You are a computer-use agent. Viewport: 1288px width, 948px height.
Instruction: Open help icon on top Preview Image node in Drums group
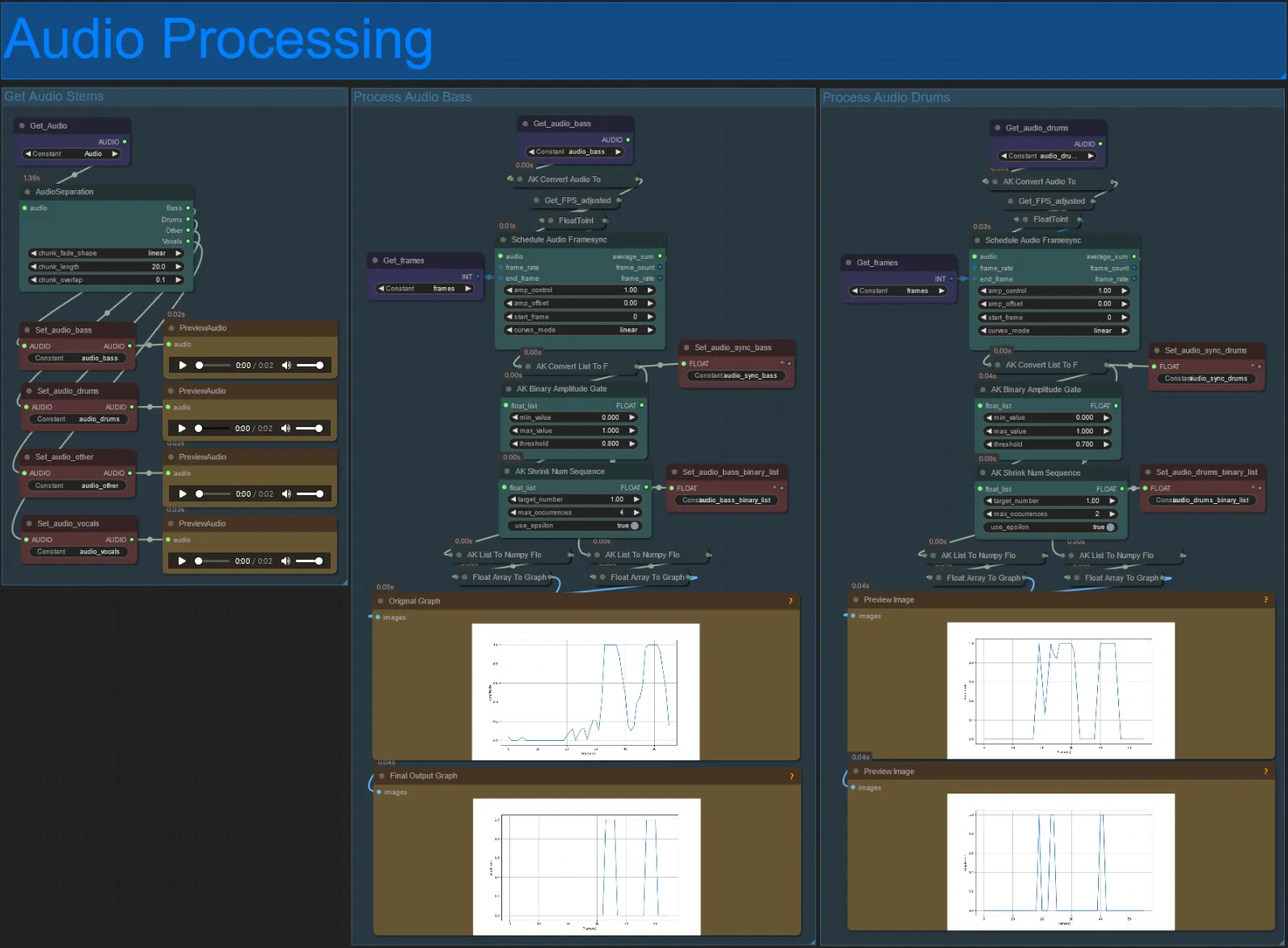1266,600
